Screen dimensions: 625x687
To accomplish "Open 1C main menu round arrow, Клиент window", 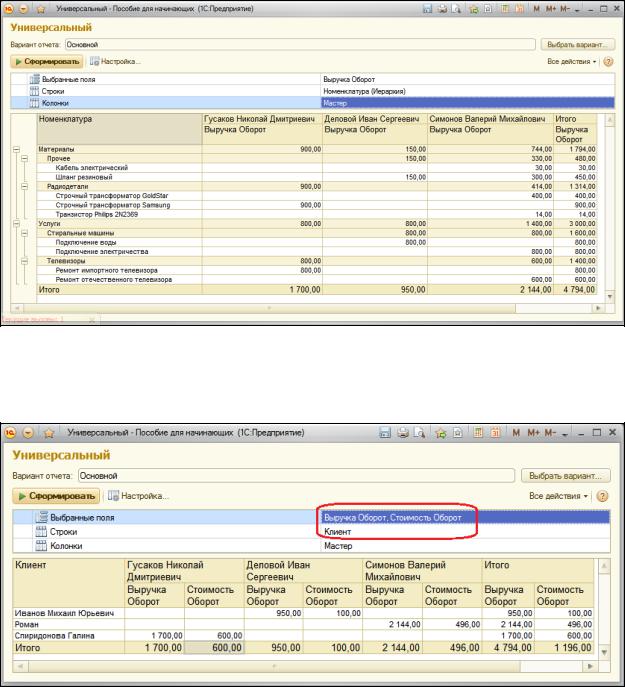I will pos(28,433).
